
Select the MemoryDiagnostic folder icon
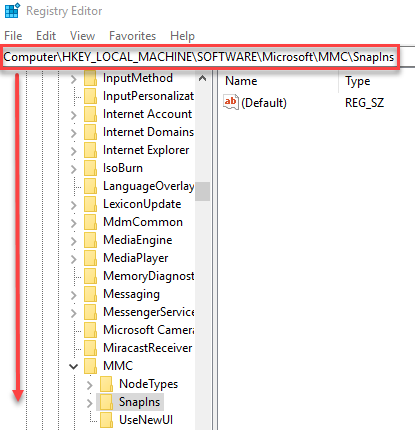click(90, 276)
